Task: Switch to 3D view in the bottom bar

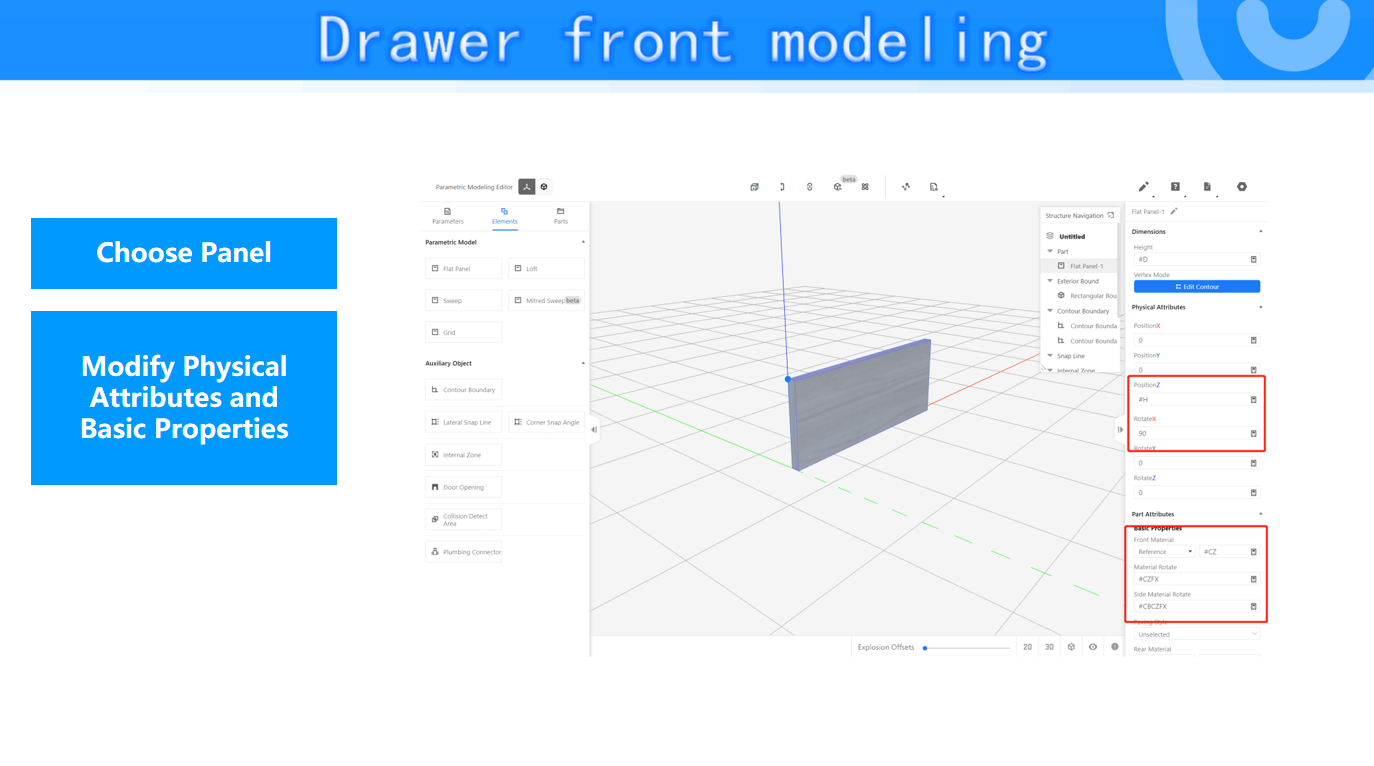Action: coord(1049,647)
